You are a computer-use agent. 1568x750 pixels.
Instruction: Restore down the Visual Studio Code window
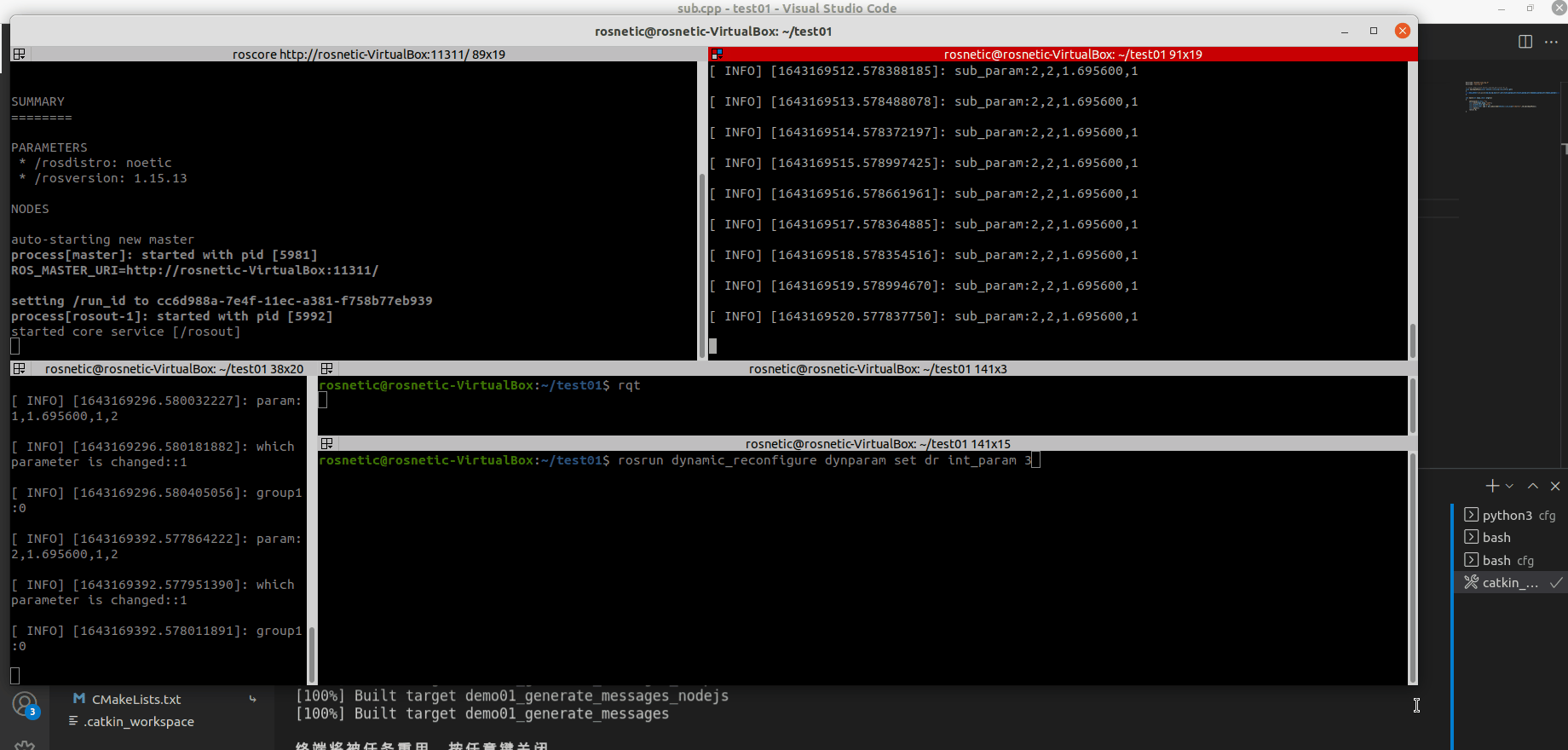[x=1531, y=8]
